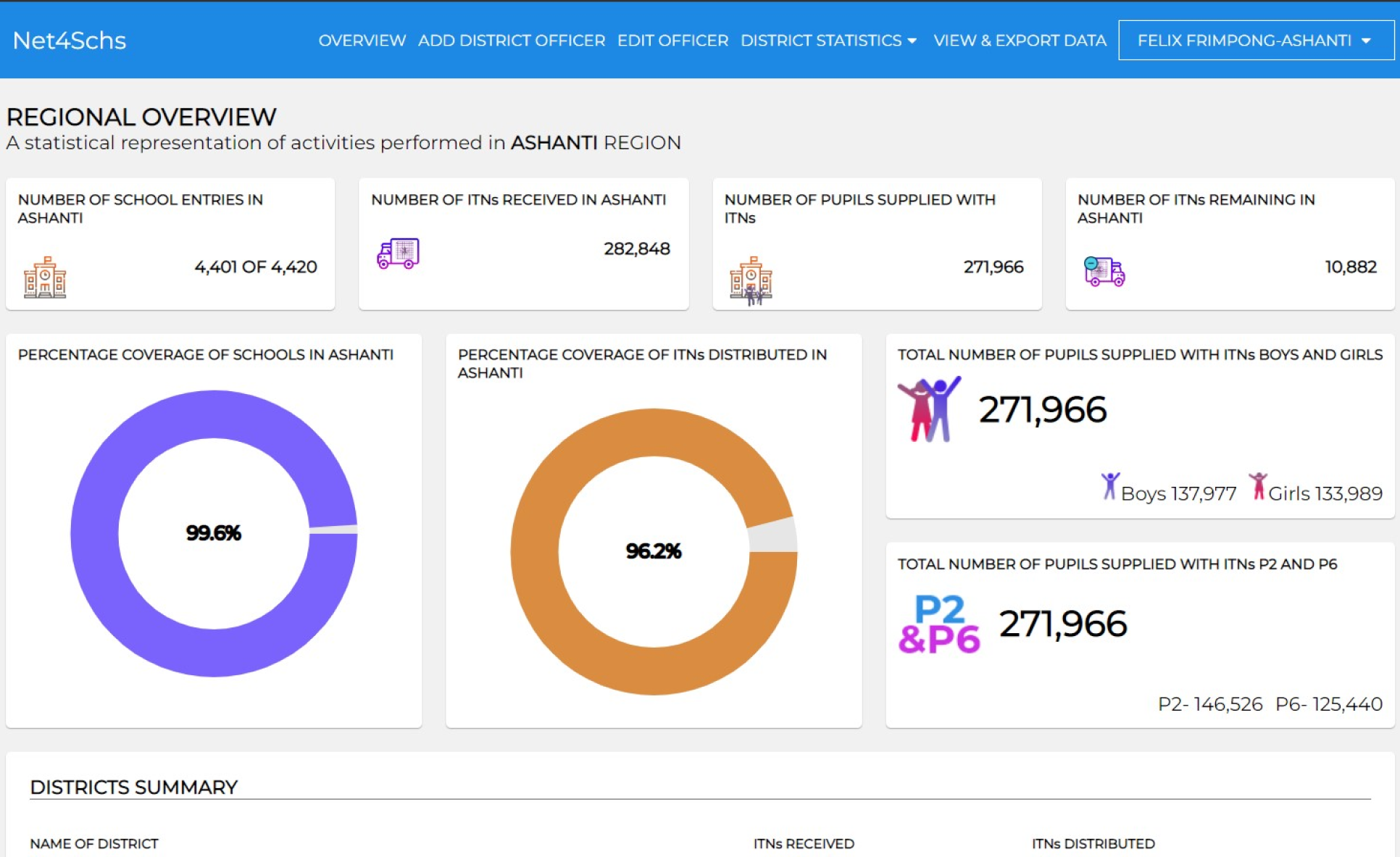Open View & Export Data page
Viewport: 1400px width, 857px height.
[1019, 41]
